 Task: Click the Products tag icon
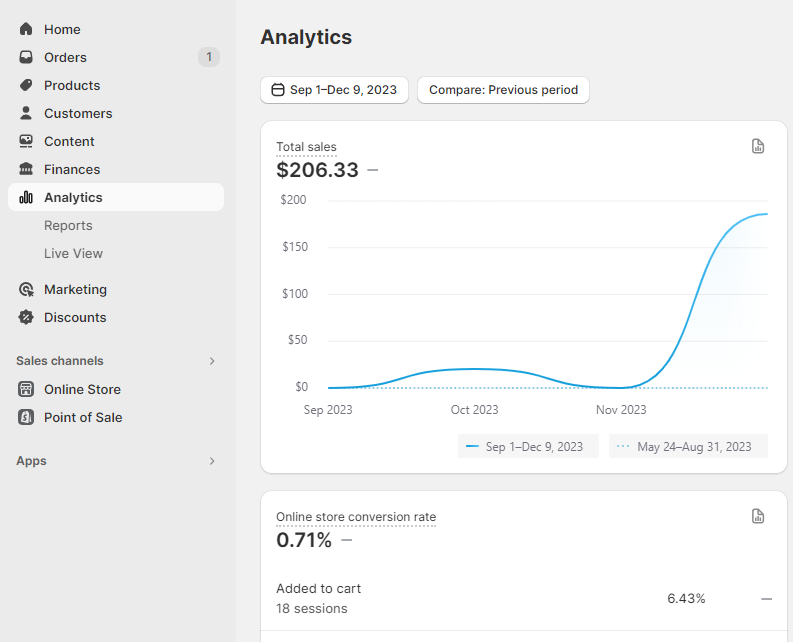click(x=26, y=85)
